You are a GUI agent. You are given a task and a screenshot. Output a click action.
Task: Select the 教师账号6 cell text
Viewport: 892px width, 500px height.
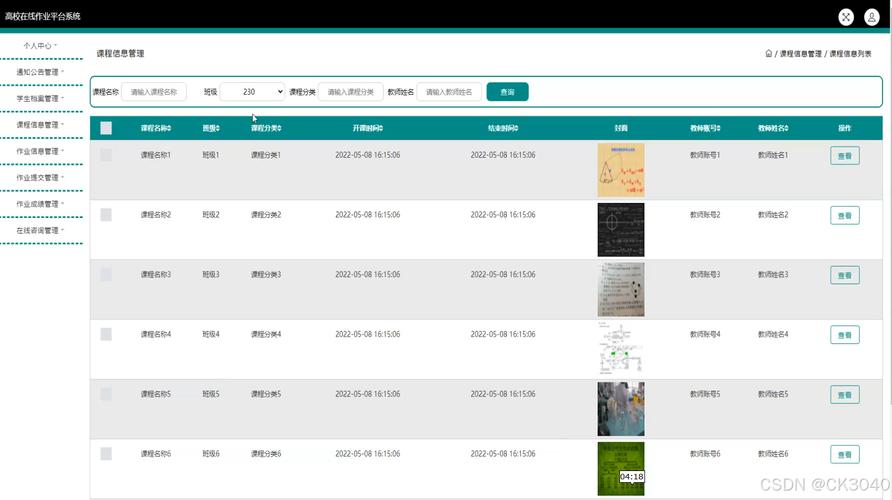(x=705, y=453)
